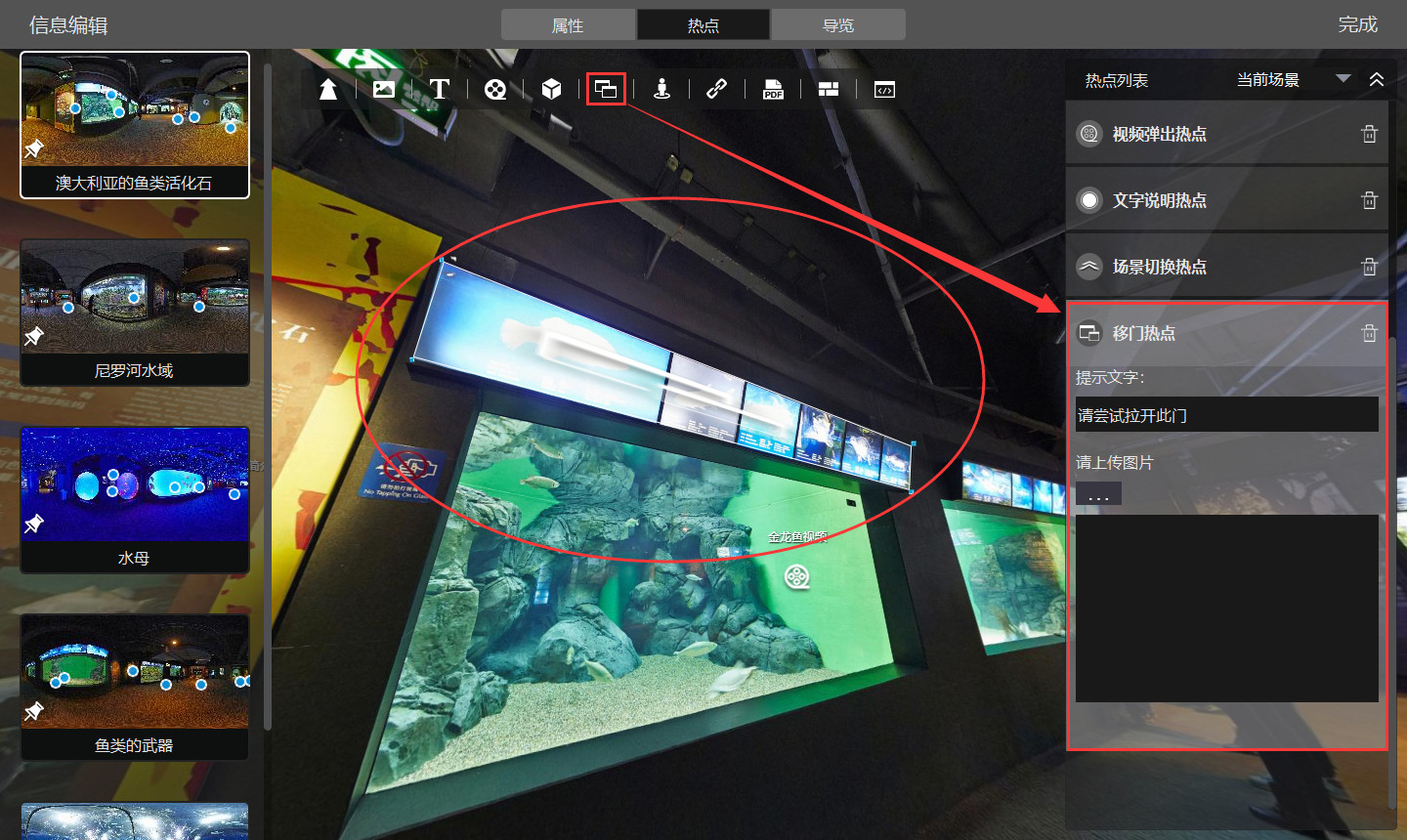This screenshot has height=840, width=1407.
Task: Select the sliding door hotspot tool
Action: click(x=606, y=90)
